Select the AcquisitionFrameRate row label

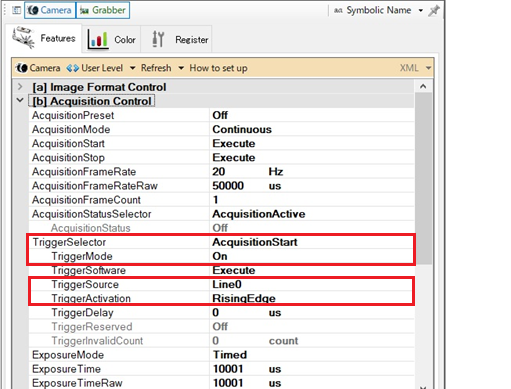(84, 172)
